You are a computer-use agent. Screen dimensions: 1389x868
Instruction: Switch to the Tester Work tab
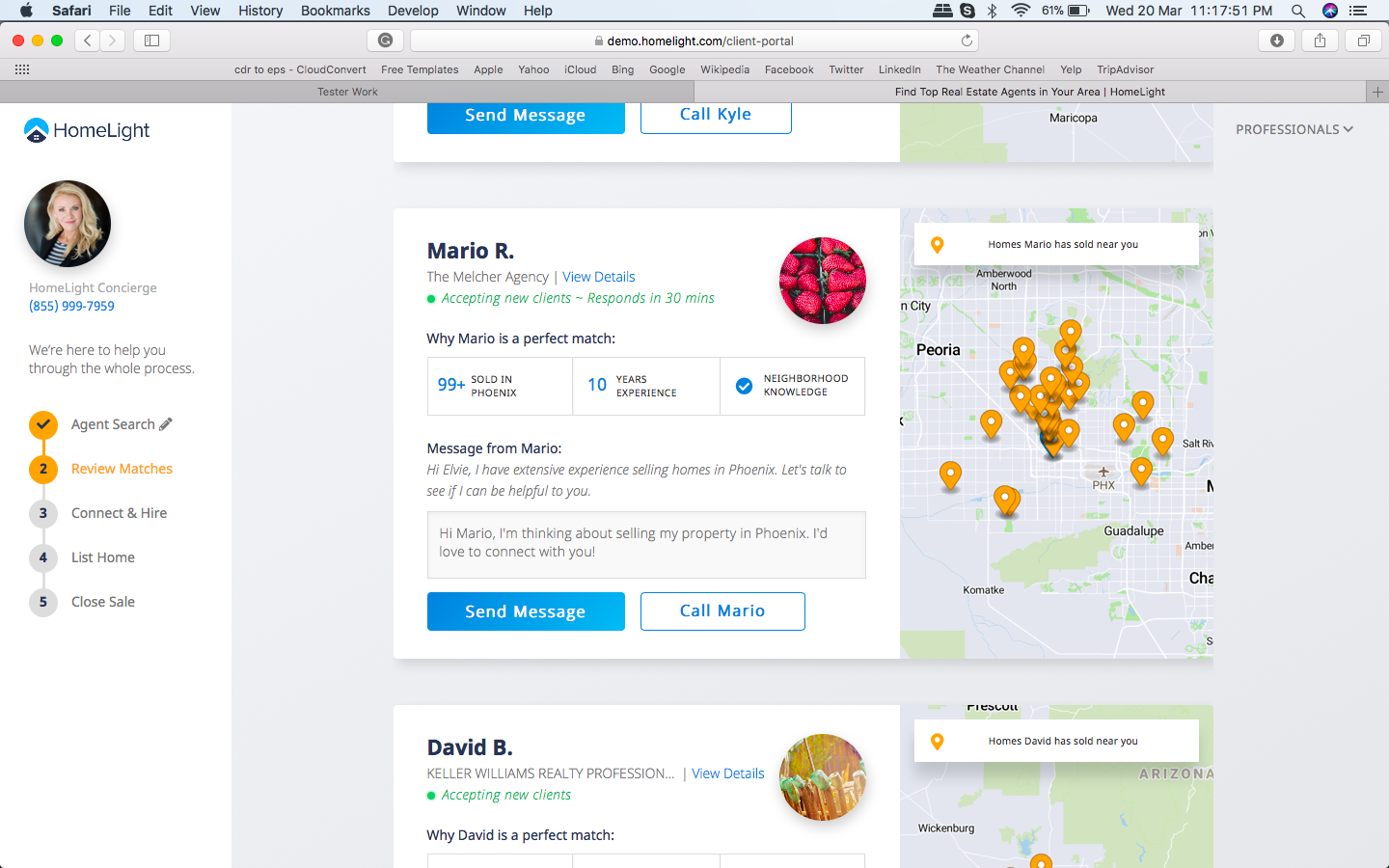pyautogui.click(x=347, y=92)
